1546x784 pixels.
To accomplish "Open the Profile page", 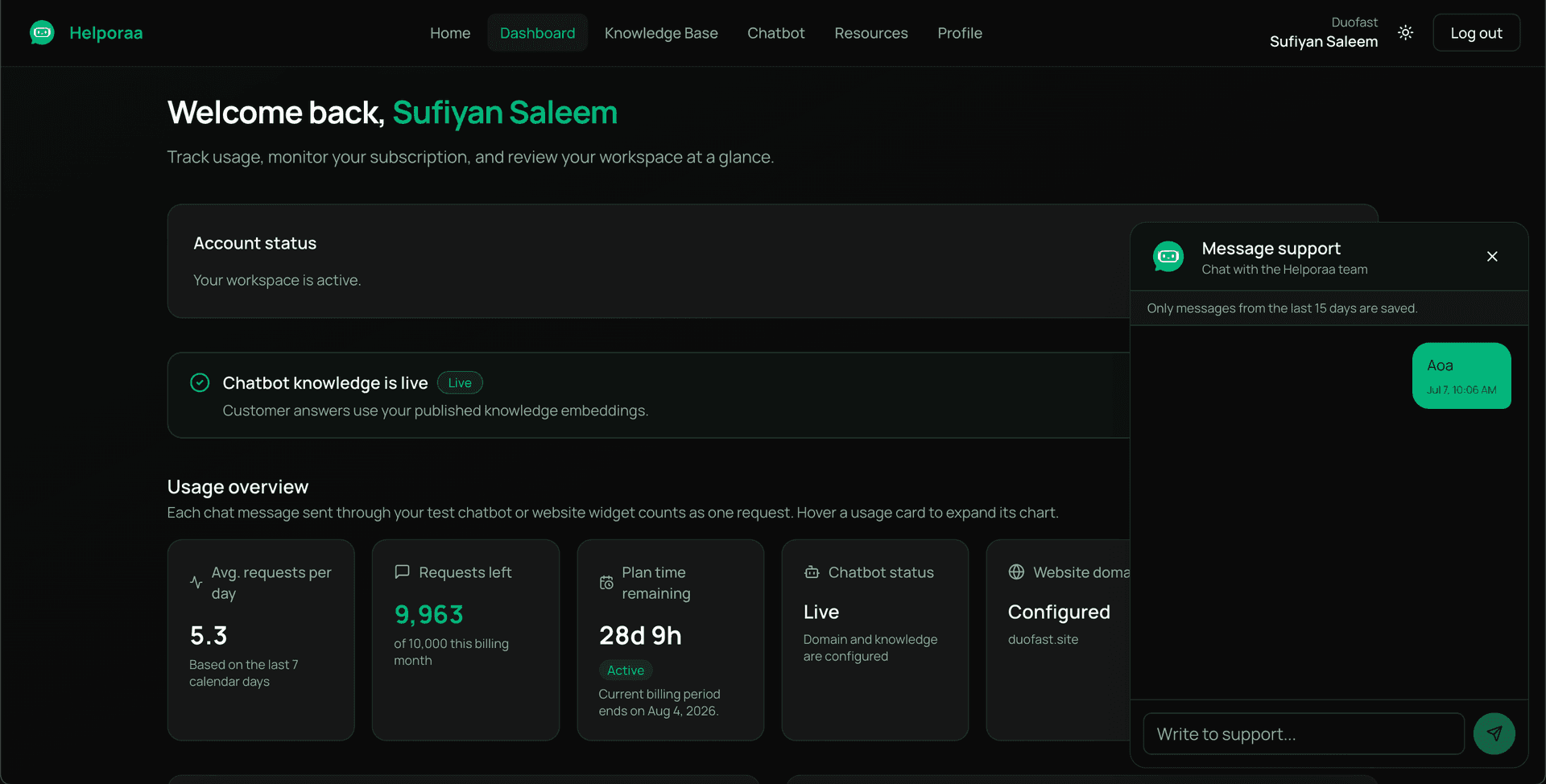I will 959,33.
